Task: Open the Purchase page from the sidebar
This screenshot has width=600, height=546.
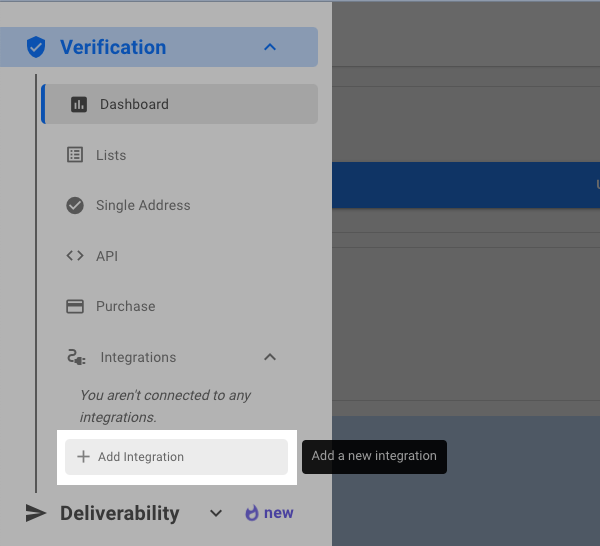Action: coord(125,306)
